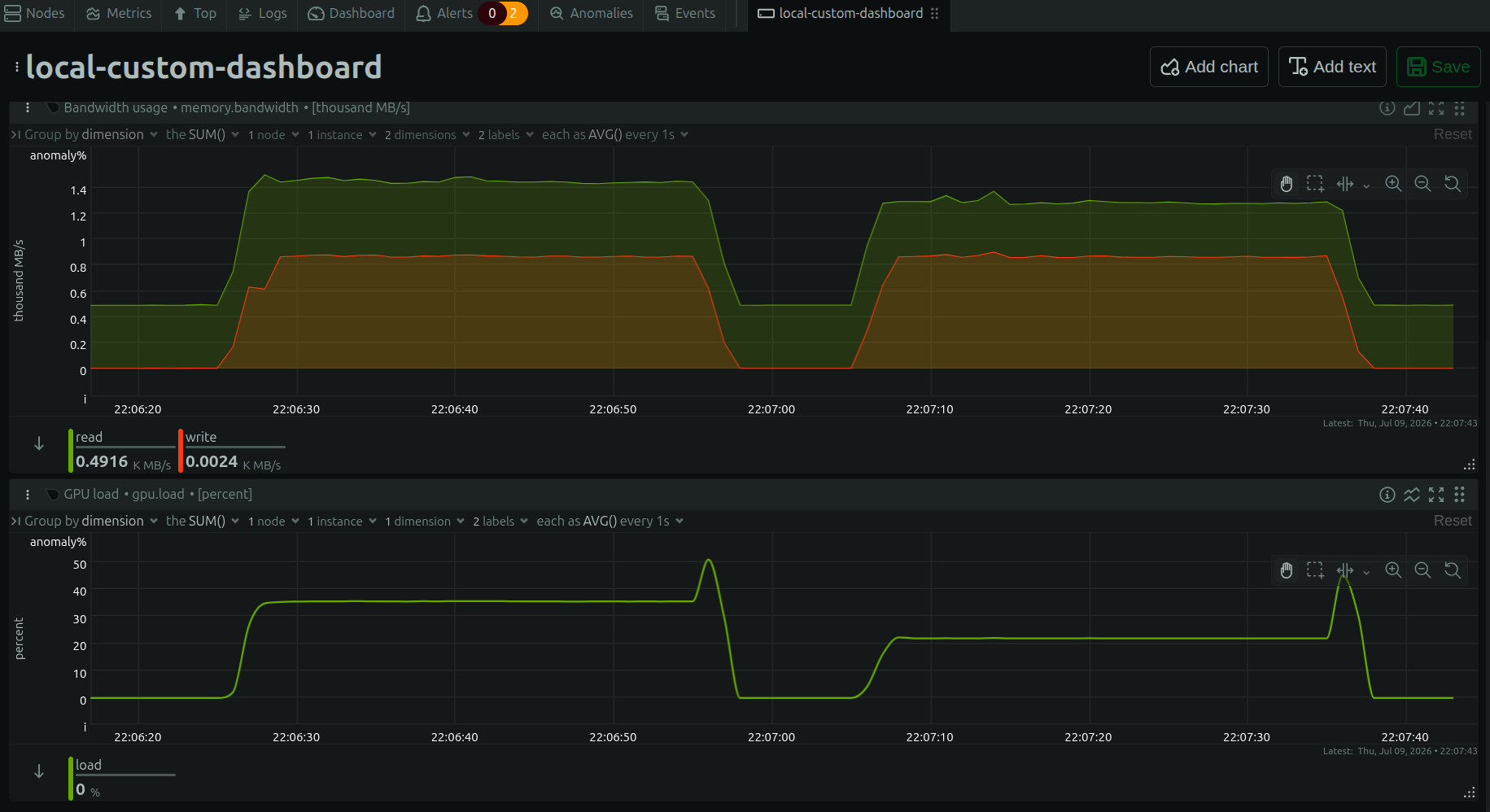Screen dimensions: 1490x812
Task: Open the 1 node dropdown in Bandwidth chart
Action: pyautogui.click(x=273, y=134)
